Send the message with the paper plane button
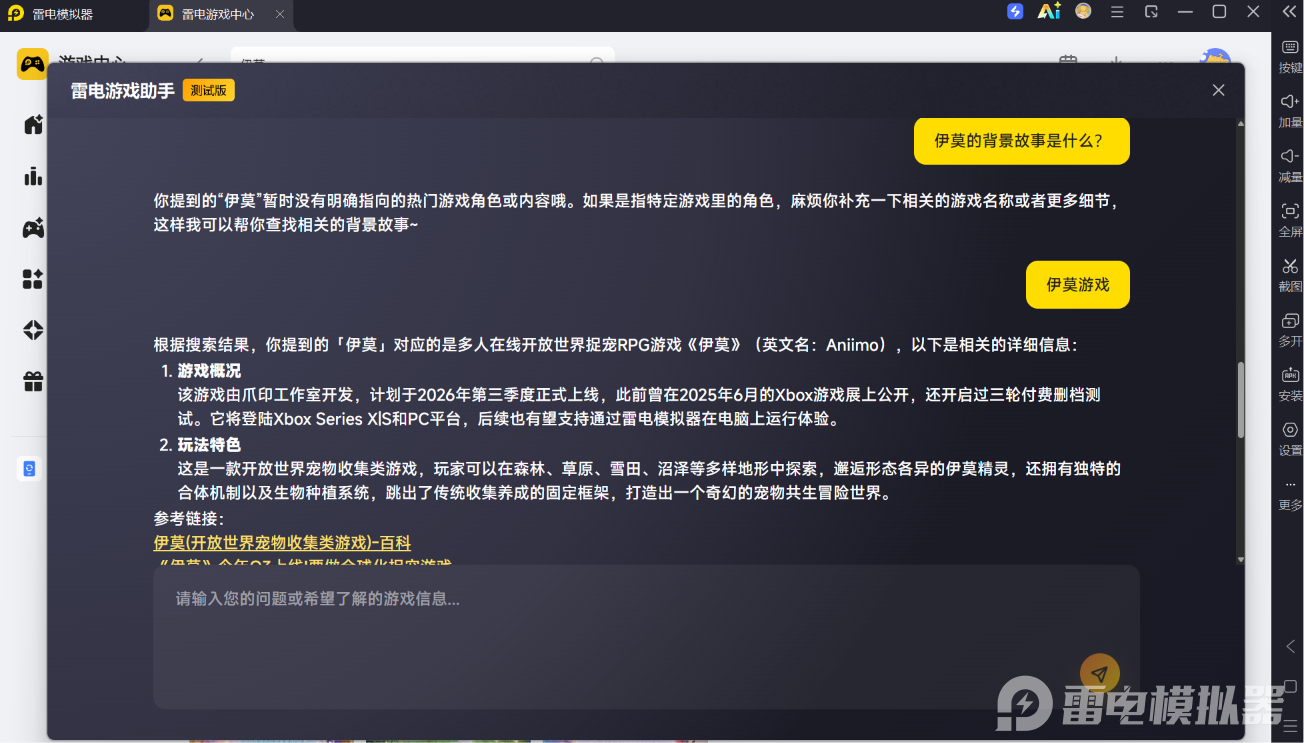Viewport: 1304px width, 743px height. click(x=1100, y=674)
